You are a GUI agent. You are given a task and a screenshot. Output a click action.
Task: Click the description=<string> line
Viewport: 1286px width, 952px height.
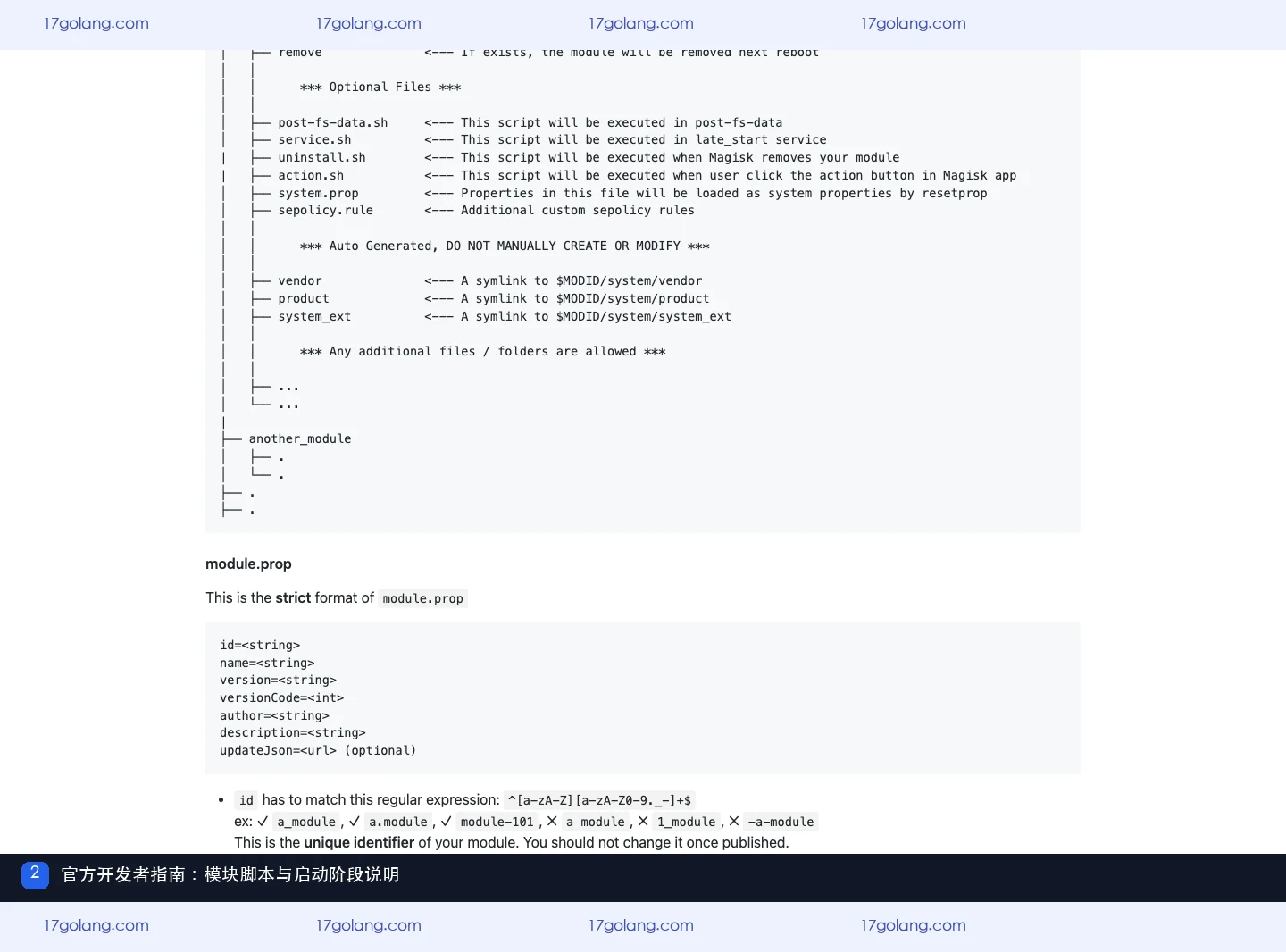click(293, 733)
